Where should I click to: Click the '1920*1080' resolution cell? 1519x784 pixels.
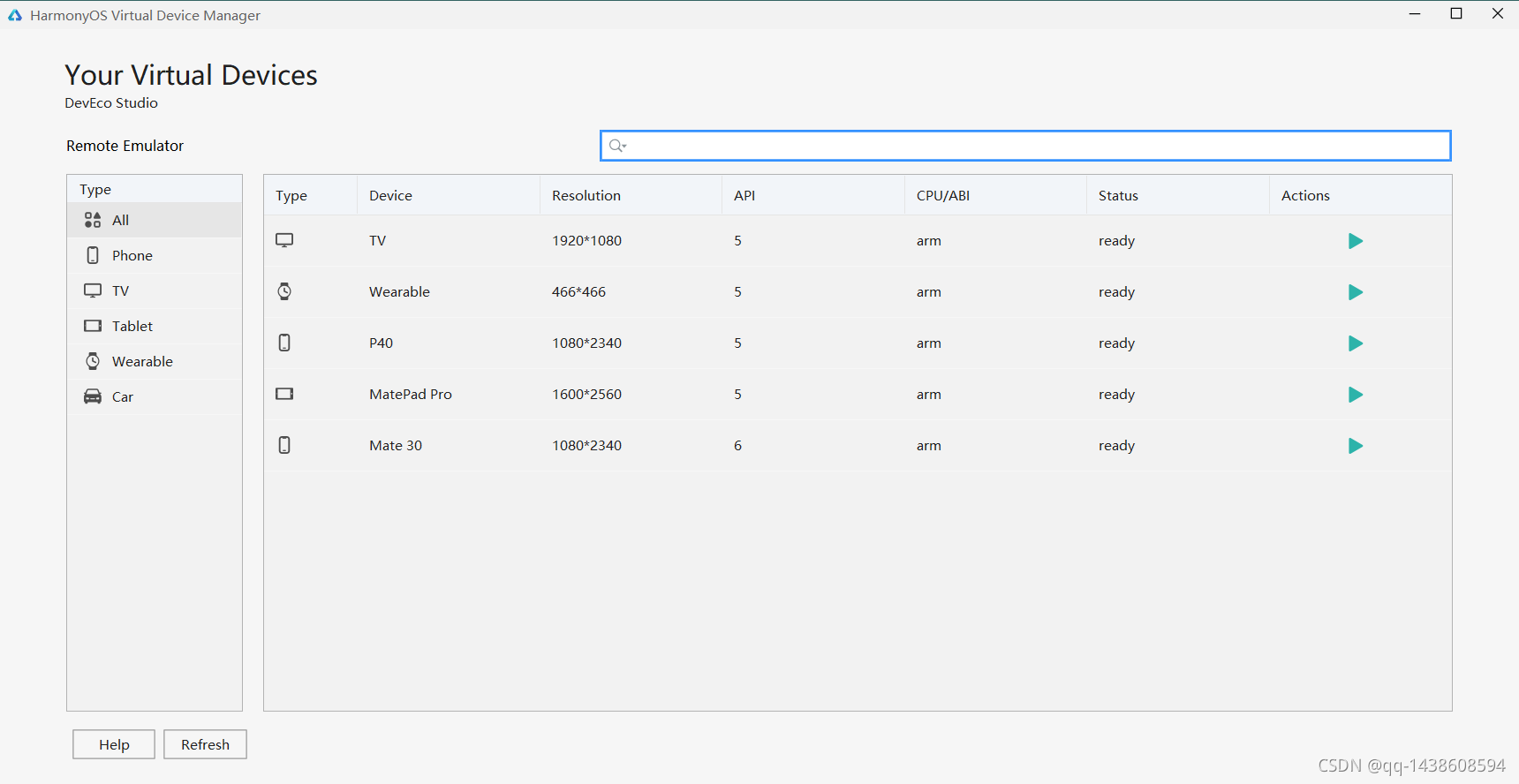pyautogui.click(x=586, y=240)
